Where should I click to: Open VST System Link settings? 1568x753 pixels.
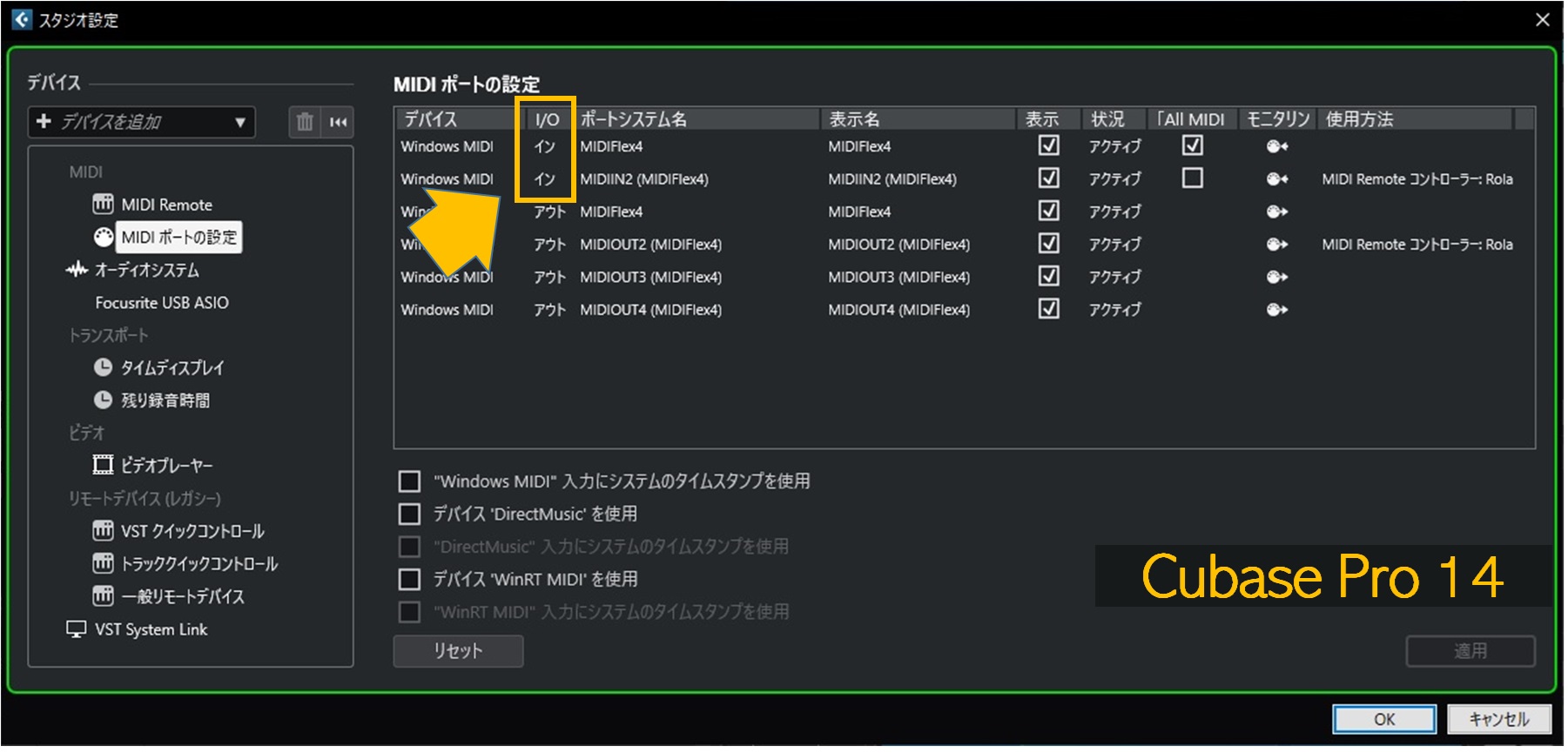point(151,629)
